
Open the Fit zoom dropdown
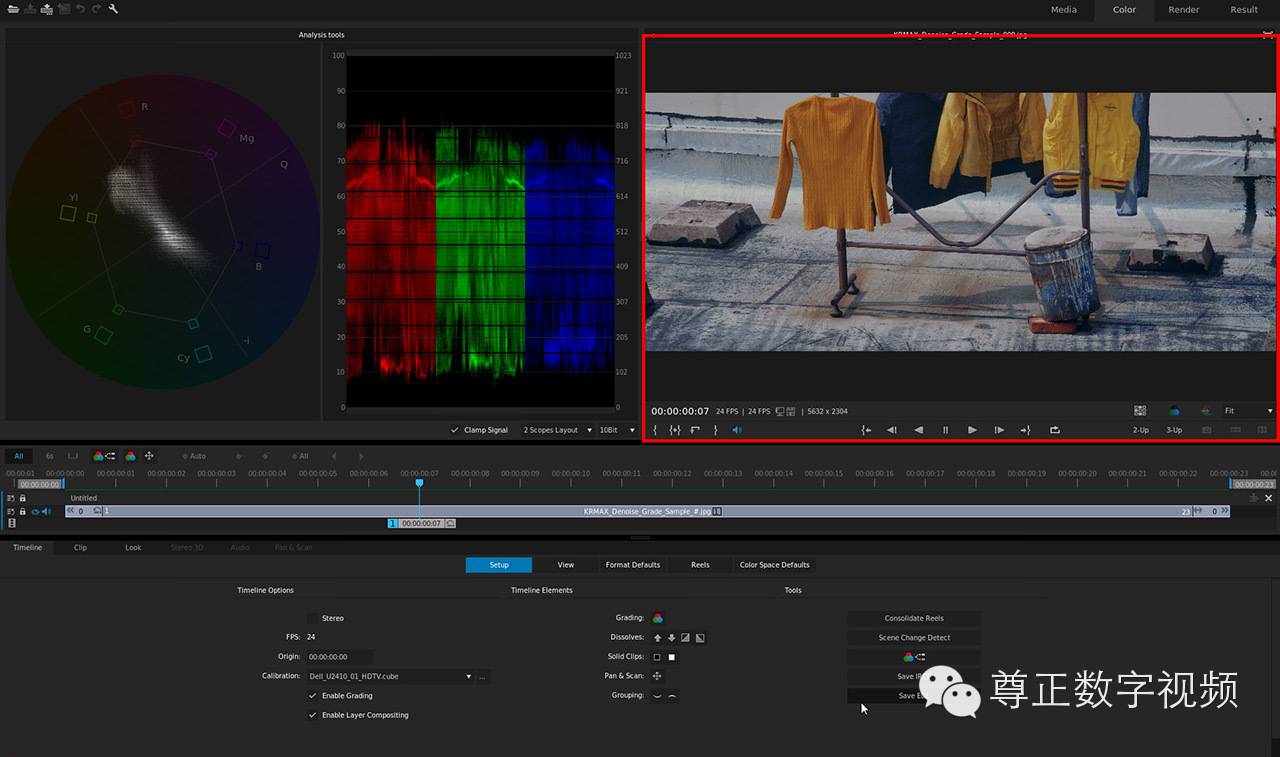[x=1249, y=411]
